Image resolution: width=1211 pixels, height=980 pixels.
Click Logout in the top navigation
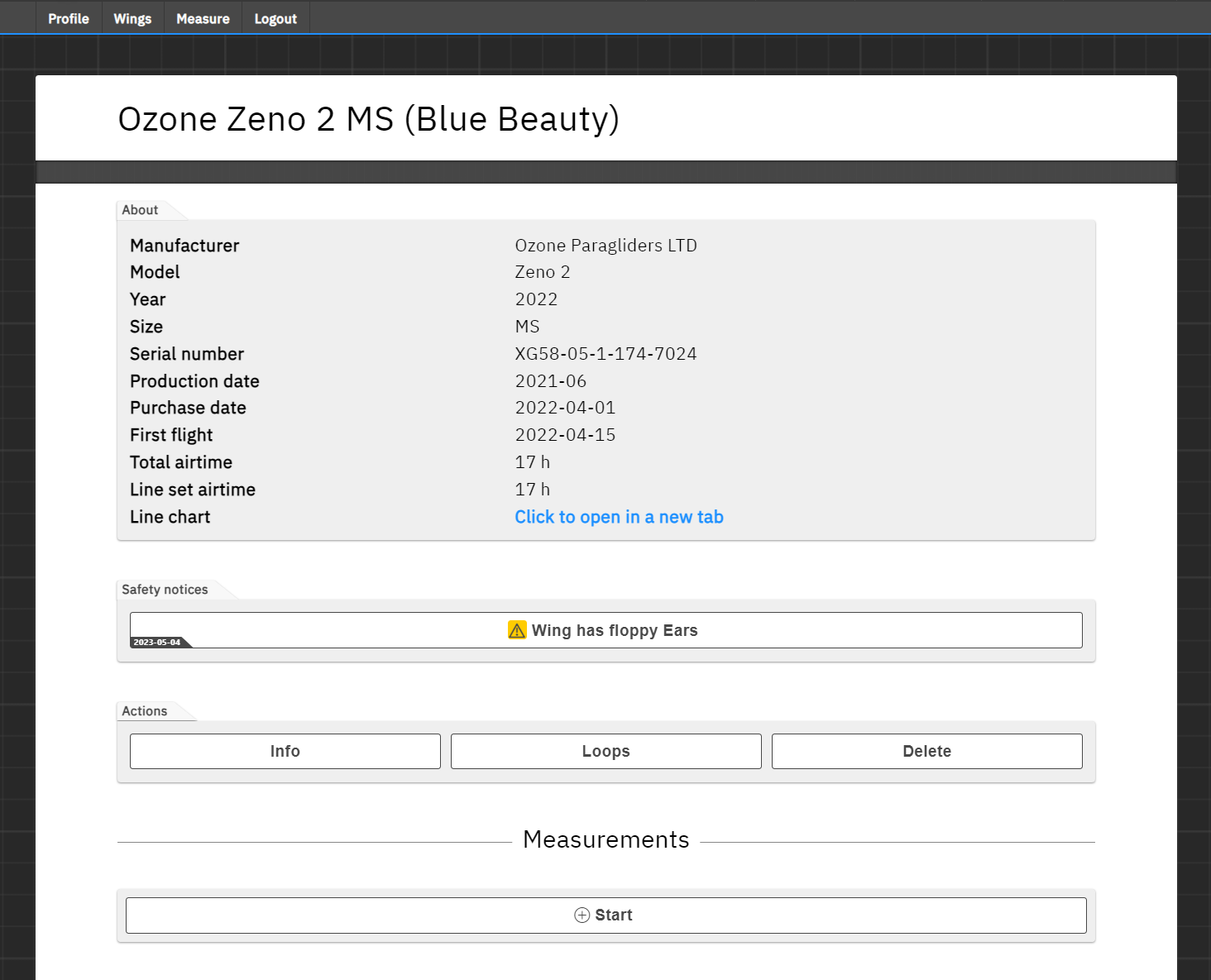(x=275, y=18)
